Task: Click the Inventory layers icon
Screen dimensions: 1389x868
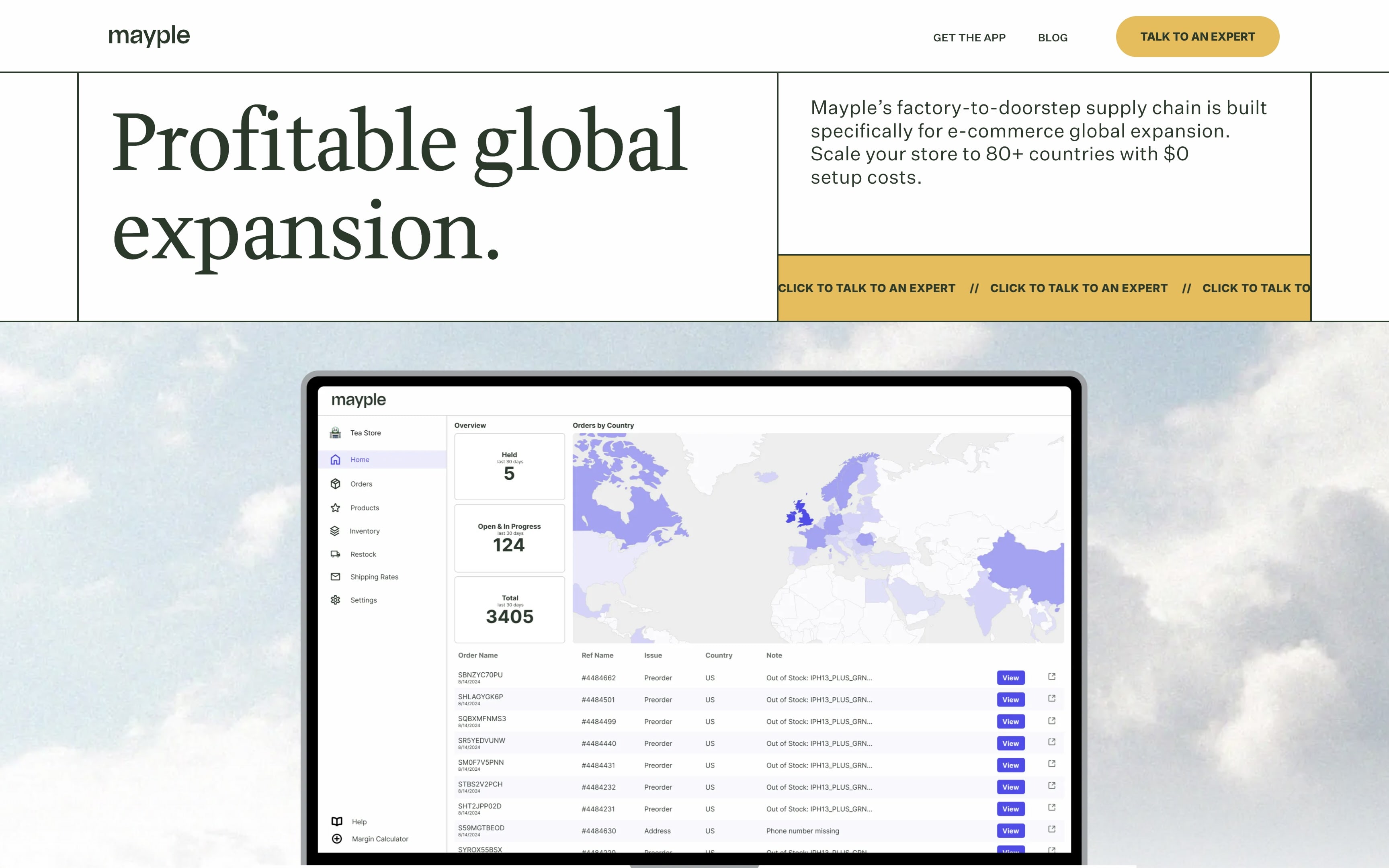Action: (x=335, y=531)
